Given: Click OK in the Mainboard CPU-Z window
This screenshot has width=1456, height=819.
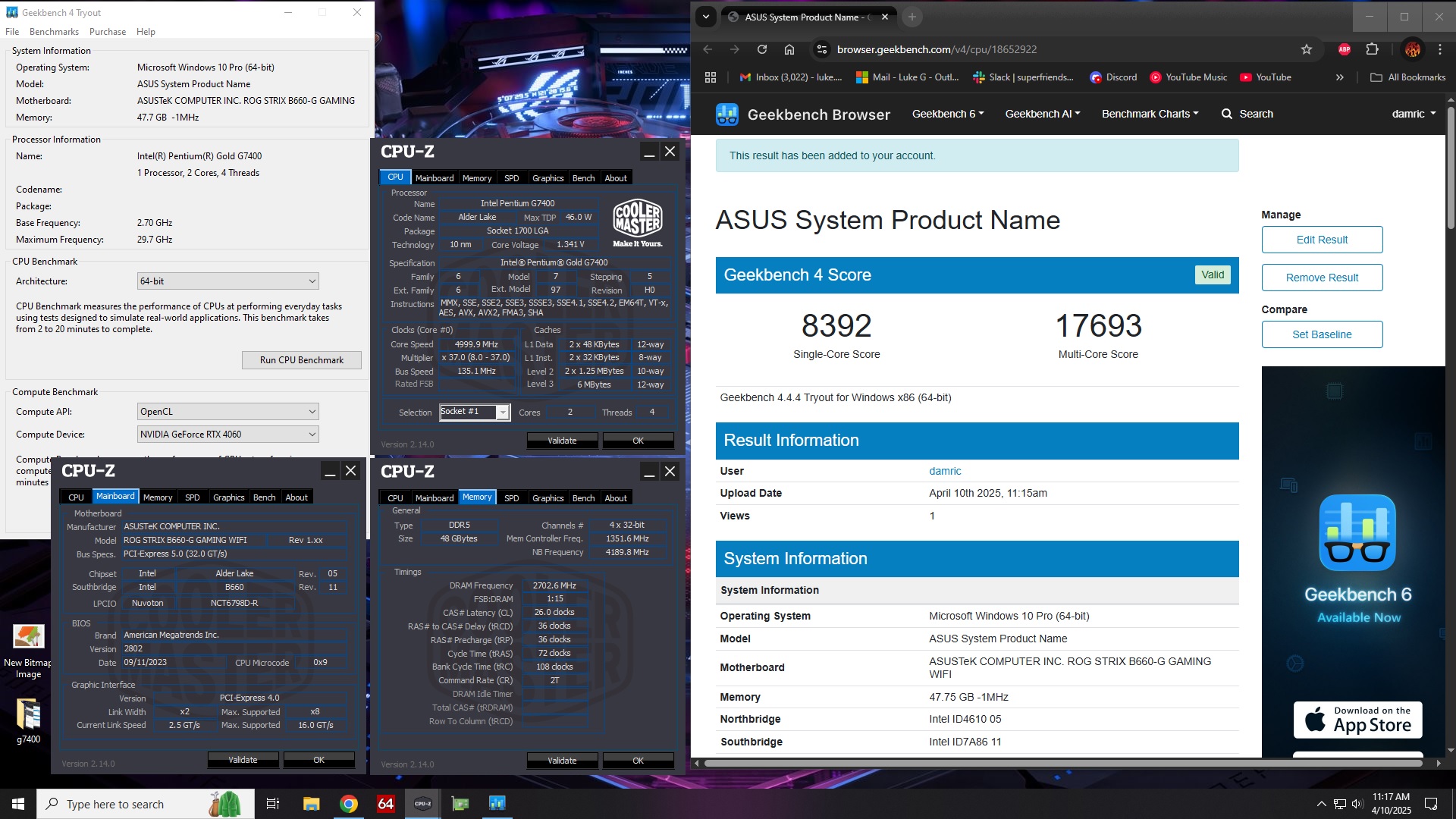Looking at the screenshot, I should pyautogui.click(x=318, y=760).
